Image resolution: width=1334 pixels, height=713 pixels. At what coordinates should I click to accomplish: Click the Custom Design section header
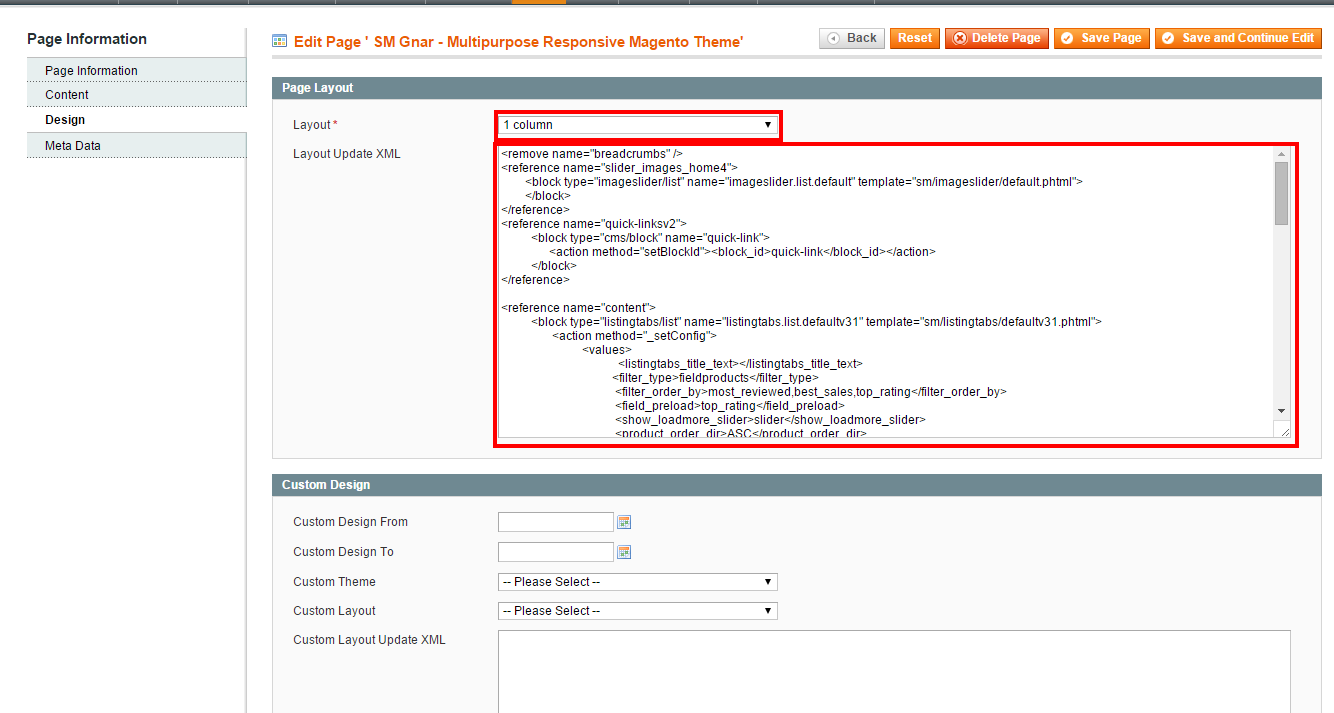click(x=797, y=485)
